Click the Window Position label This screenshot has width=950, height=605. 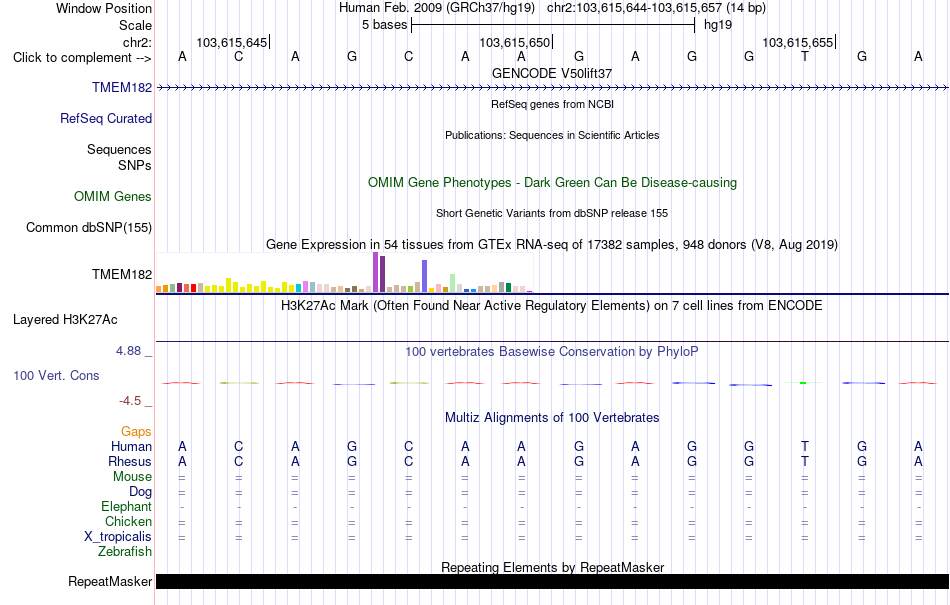pos(104,8)
